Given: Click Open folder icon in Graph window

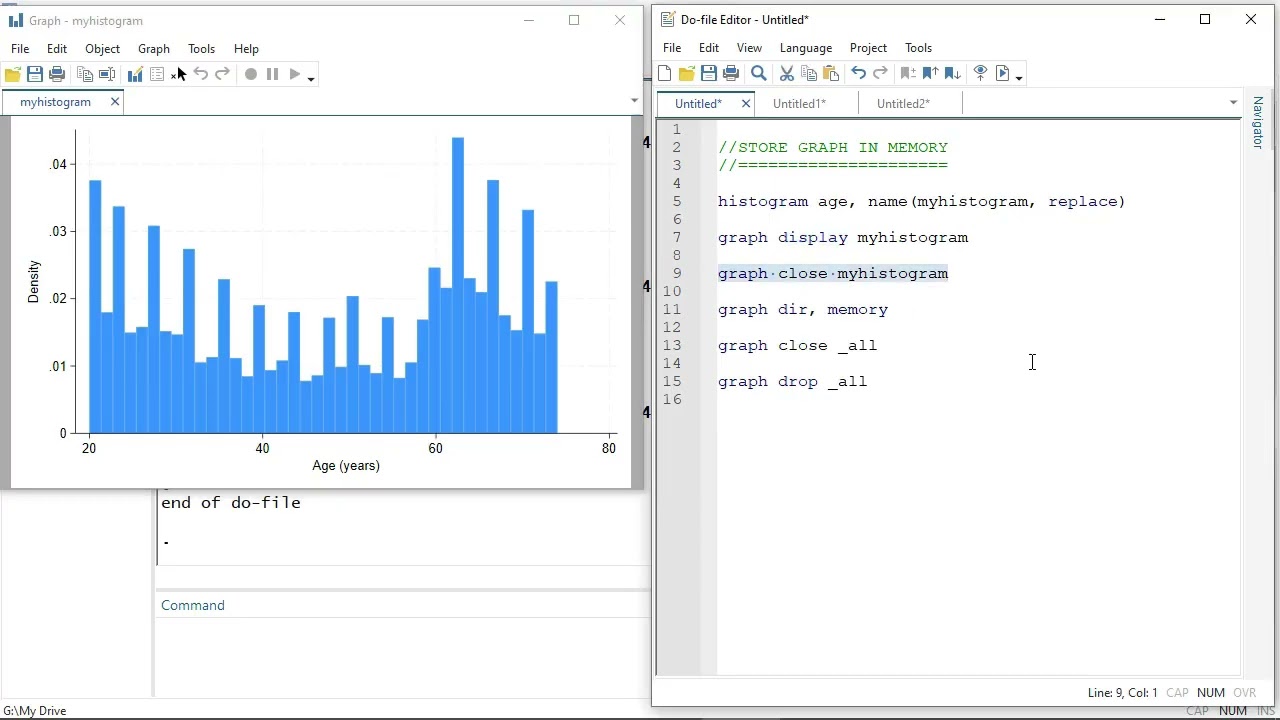Looking at the screenshot, I should coord(12,74).
